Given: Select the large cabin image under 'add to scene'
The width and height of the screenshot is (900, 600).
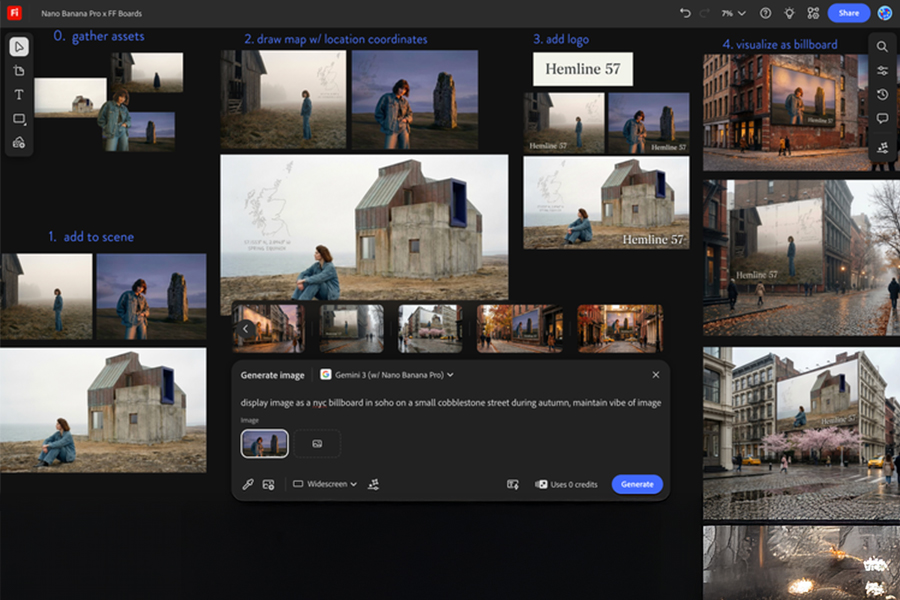Looking at the screenshot, I should (x=103, y=411).
